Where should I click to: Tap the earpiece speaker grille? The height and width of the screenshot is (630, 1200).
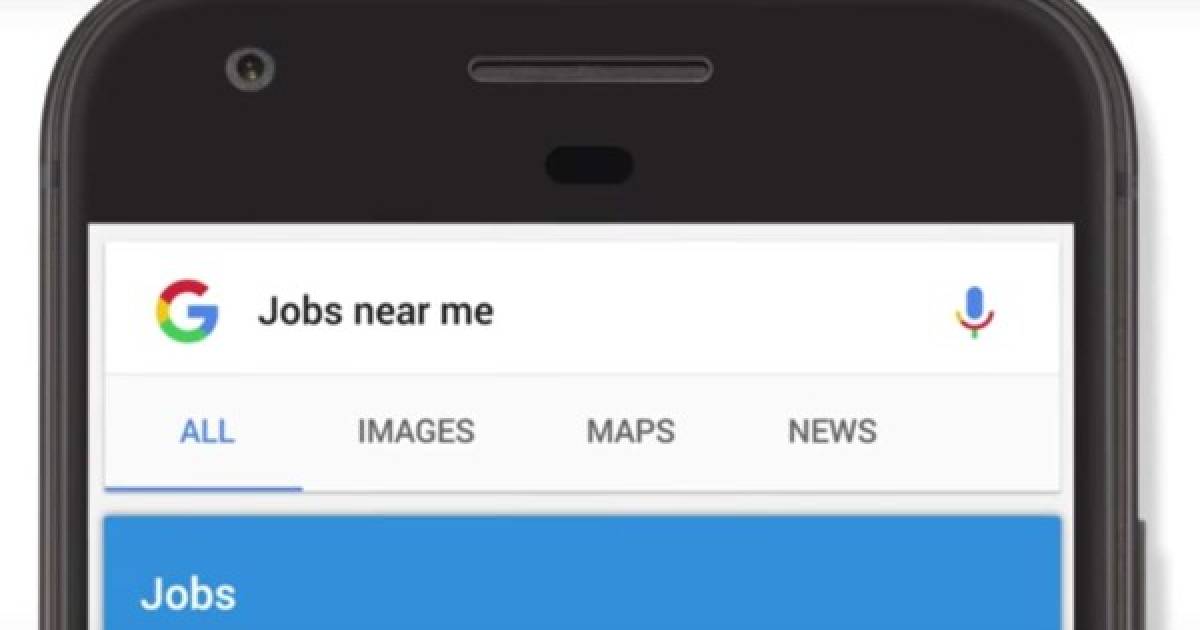(590, 69)
